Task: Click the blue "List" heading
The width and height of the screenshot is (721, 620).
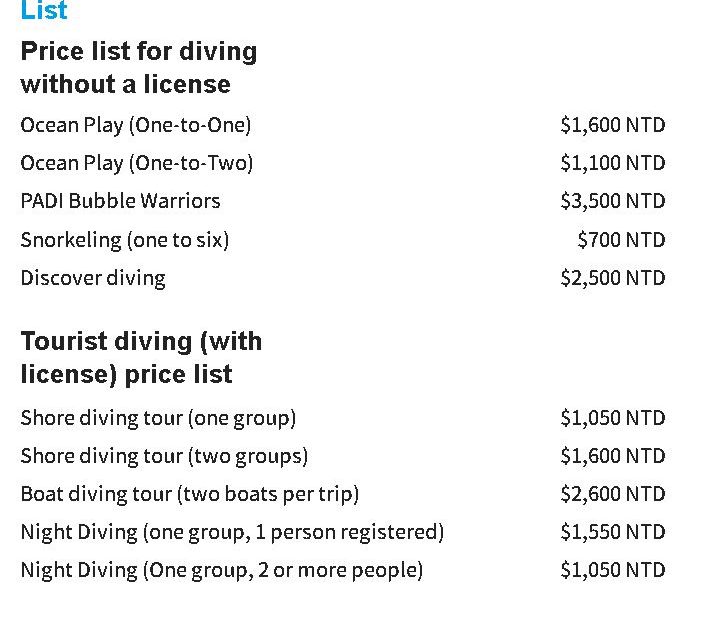Action: (44, 11)
